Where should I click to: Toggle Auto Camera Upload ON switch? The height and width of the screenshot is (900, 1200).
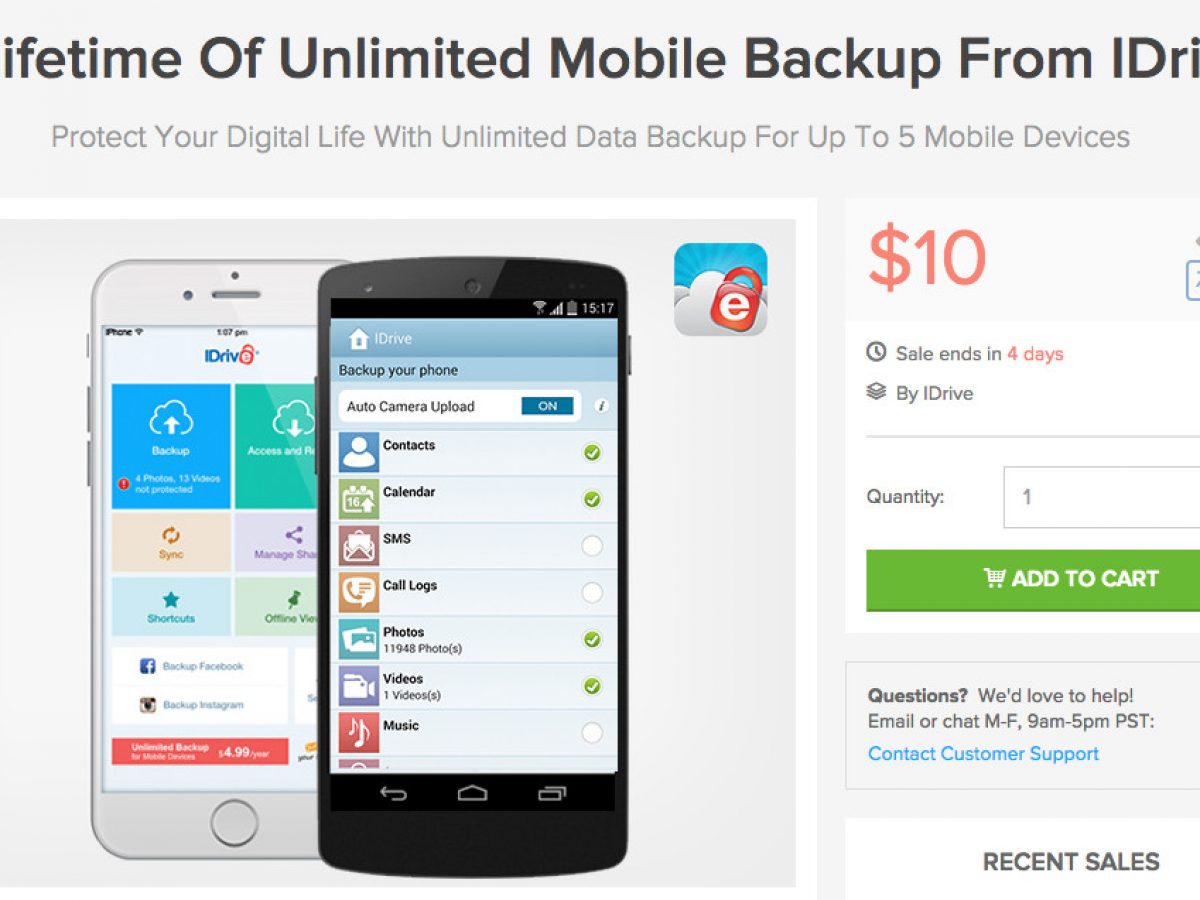[x=547, y=406]
